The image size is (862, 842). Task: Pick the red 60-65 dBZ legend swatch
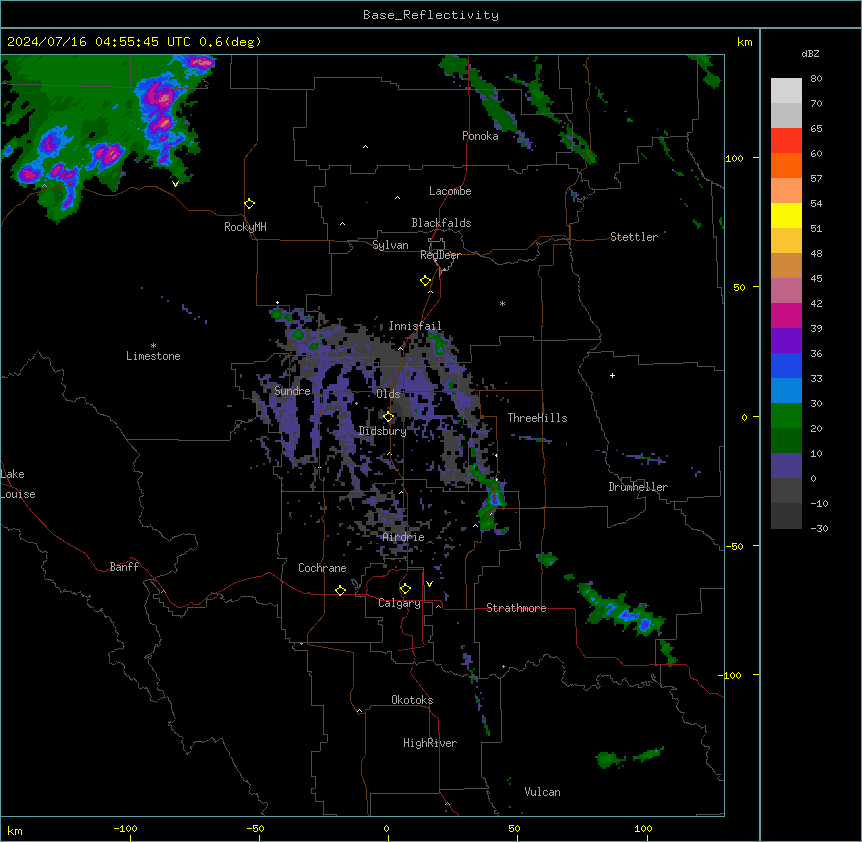[786, 140]
